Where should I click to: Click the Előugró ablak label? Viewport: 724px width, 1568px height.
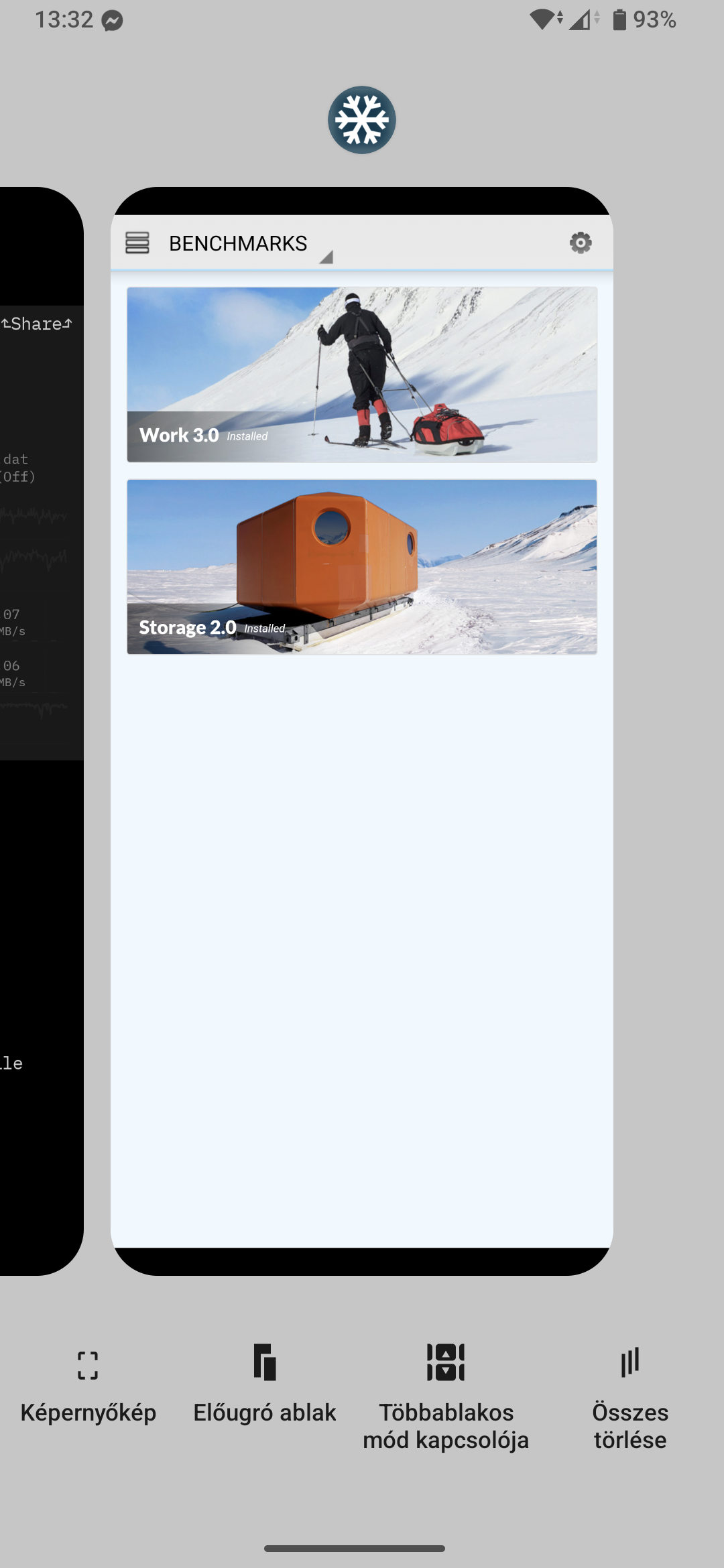pyautogui.click(x=265, y=1413)
